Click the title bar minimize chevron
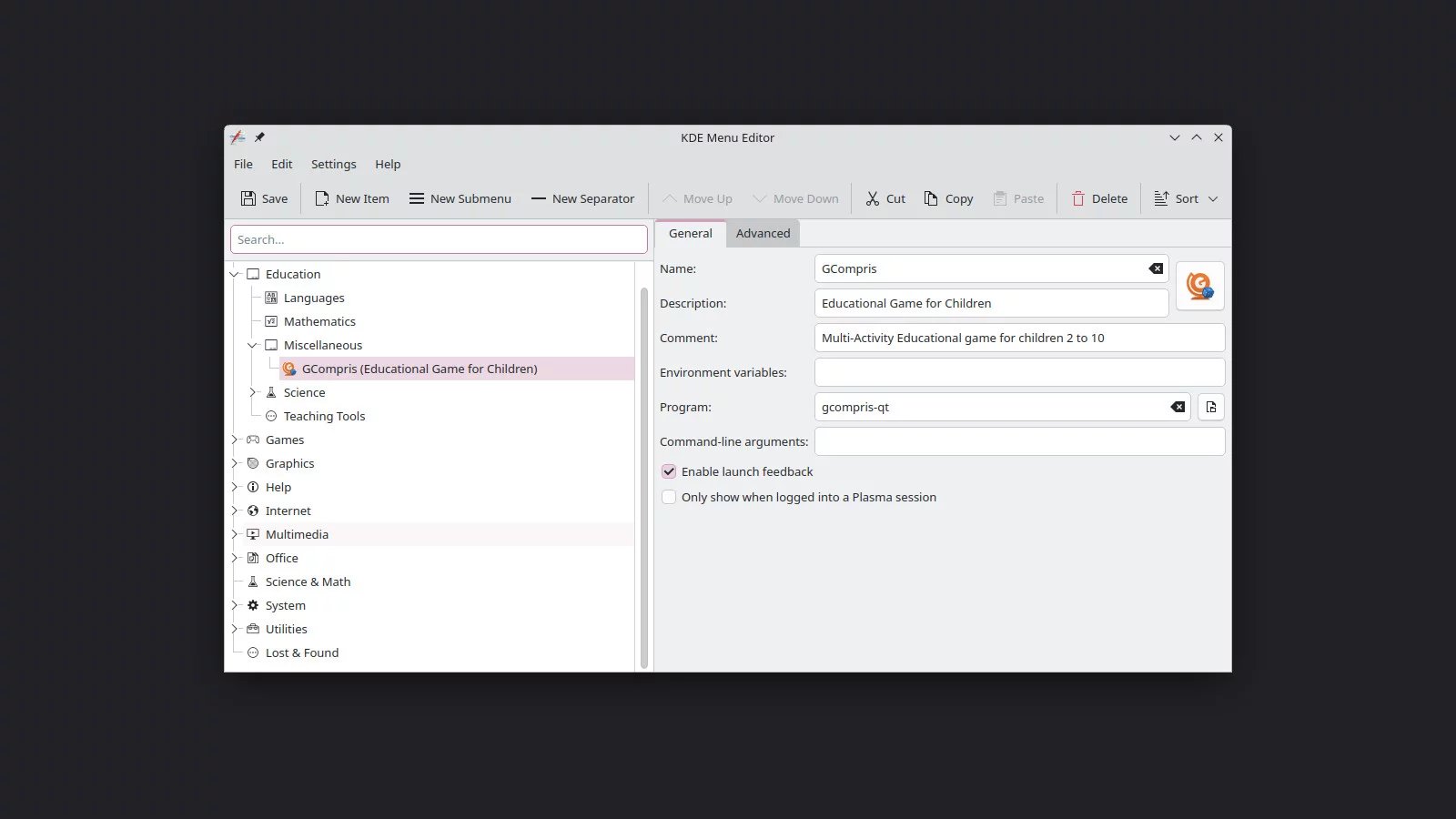Image resolution: width=1456 pixels, height=819 pixels. [x=1174, y=137]
